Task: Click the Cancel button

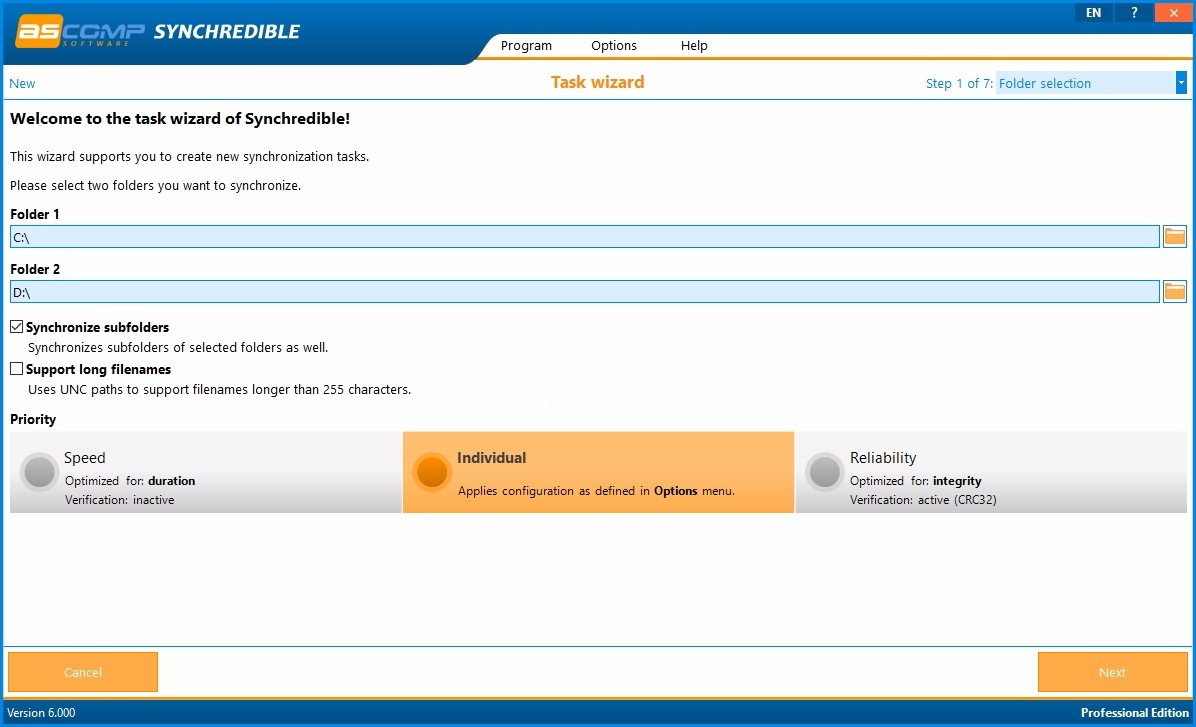Action: pyautogui.click(x=83, y=672)
